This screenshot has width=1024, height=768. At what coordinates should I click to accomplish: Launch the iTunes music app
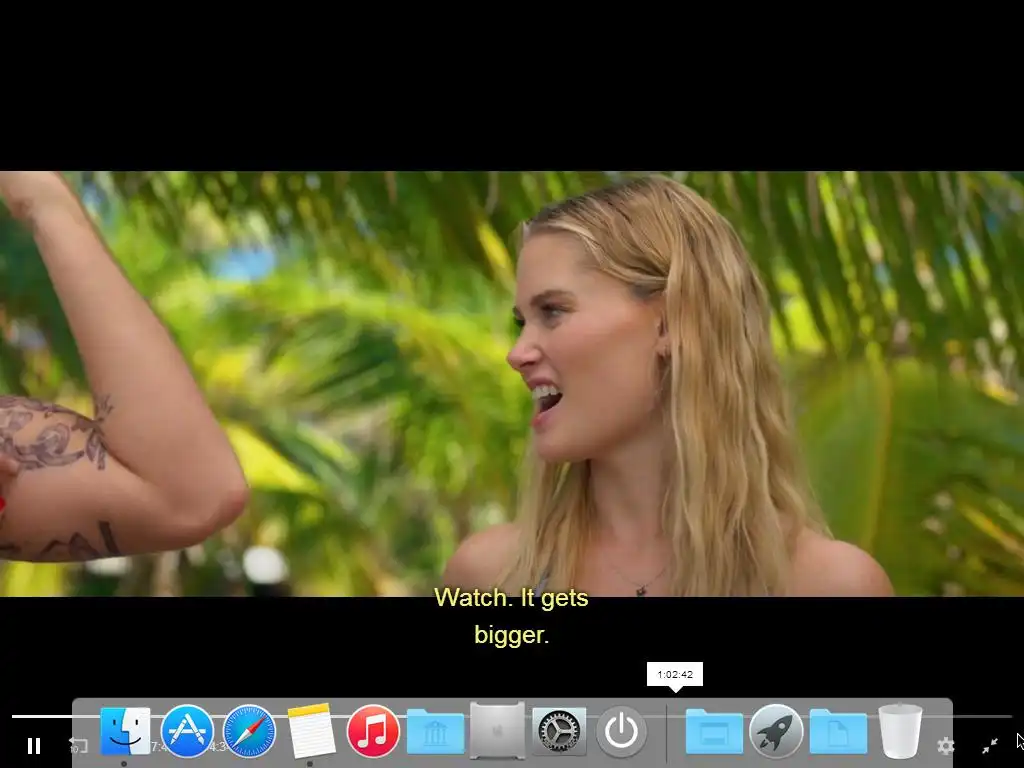[x=373, y=731]
